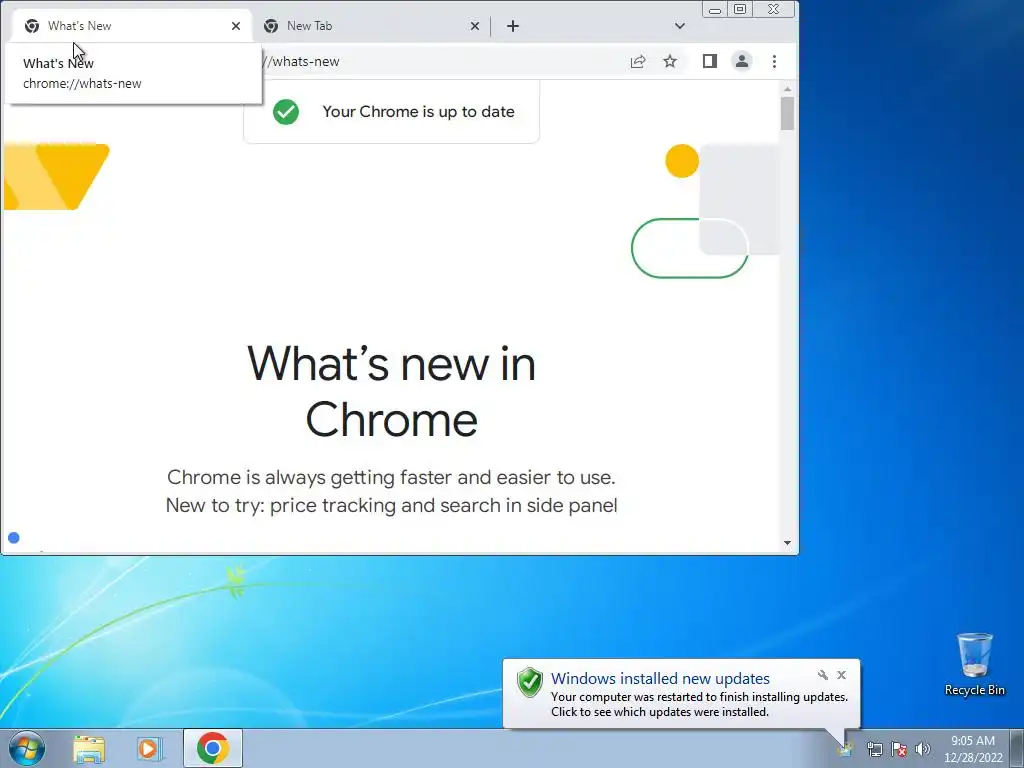Click the New Tab tab favicon
Image resolution: width=1024 pixels, height=768 pixels.
pos(271,26)
